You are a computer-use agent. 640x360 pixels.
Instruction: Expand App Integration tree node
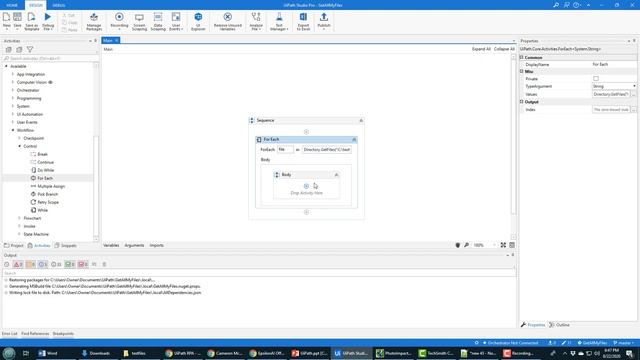pyautogui.click(x=13, y=74)
